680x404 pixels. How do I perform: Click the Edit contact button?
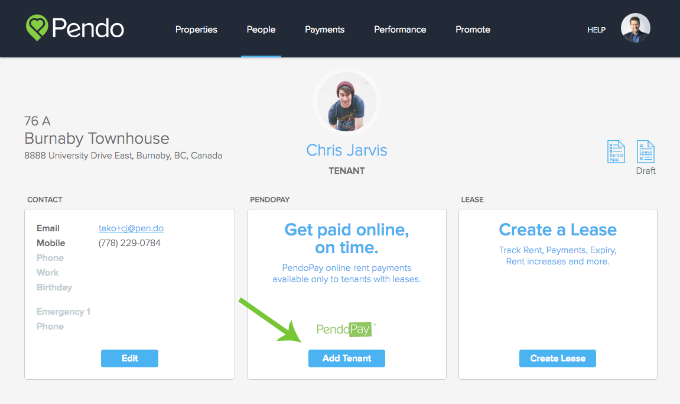(130, 358)
